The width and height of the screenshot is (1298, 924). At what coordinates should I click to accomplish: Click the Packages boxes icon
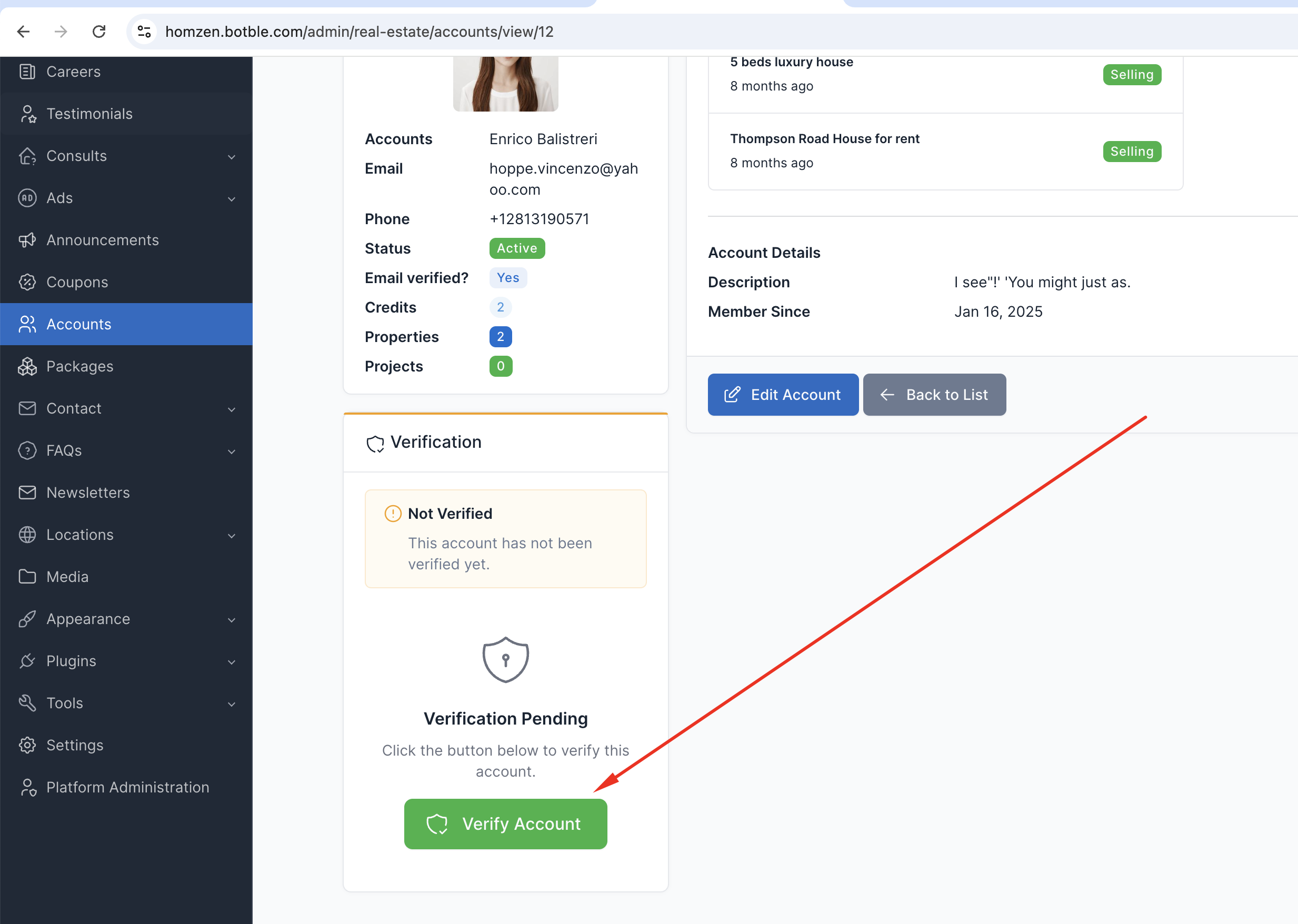coord(27,366)
